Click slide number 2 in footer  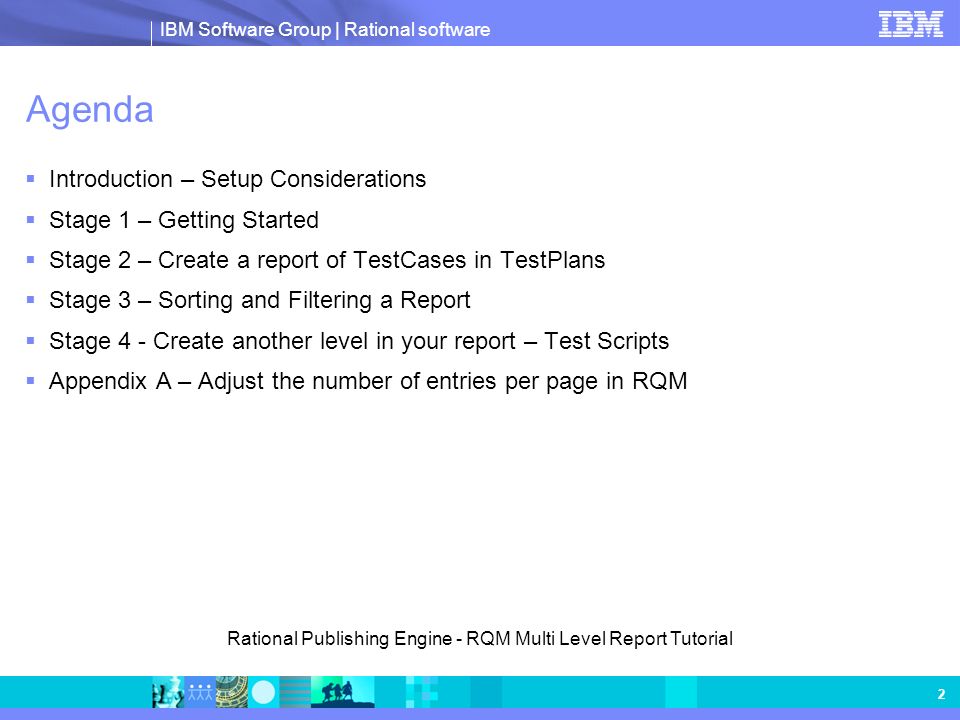[x=941, y=694]
